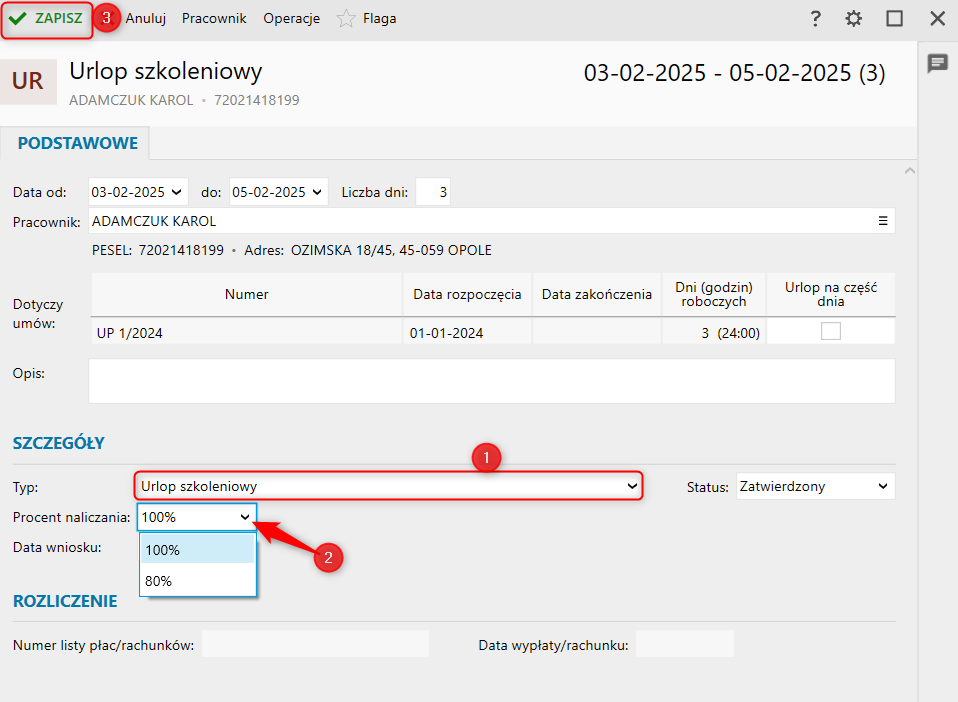Open the Status dropdown Zatwierdzony
This screenshot has width=958, height=702.
click(816, 486)
